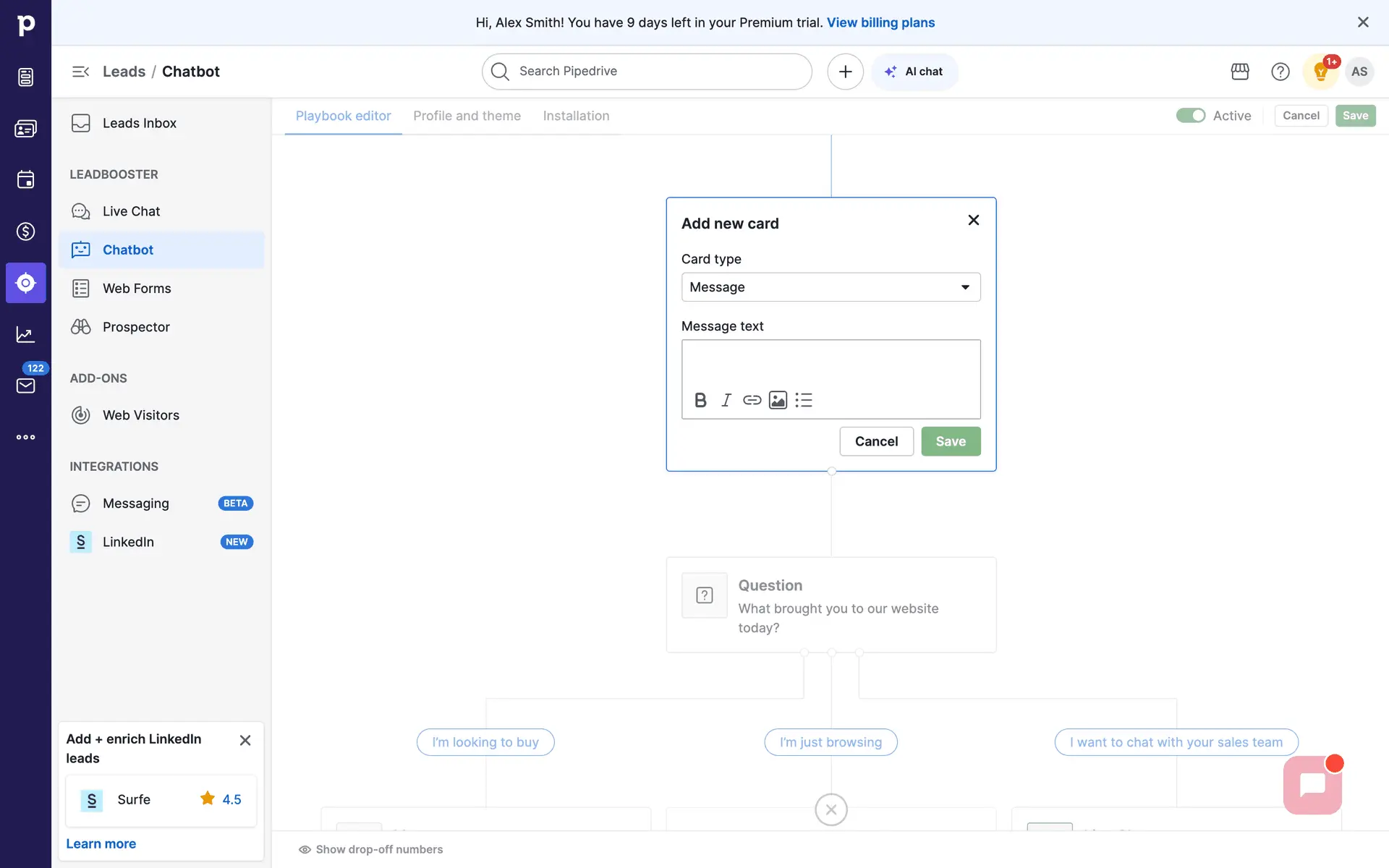Image resolution: width=1389 pixels, height=868 pixels.
Task: Open the quick add plus menu
Action: [x=845, y=72]
